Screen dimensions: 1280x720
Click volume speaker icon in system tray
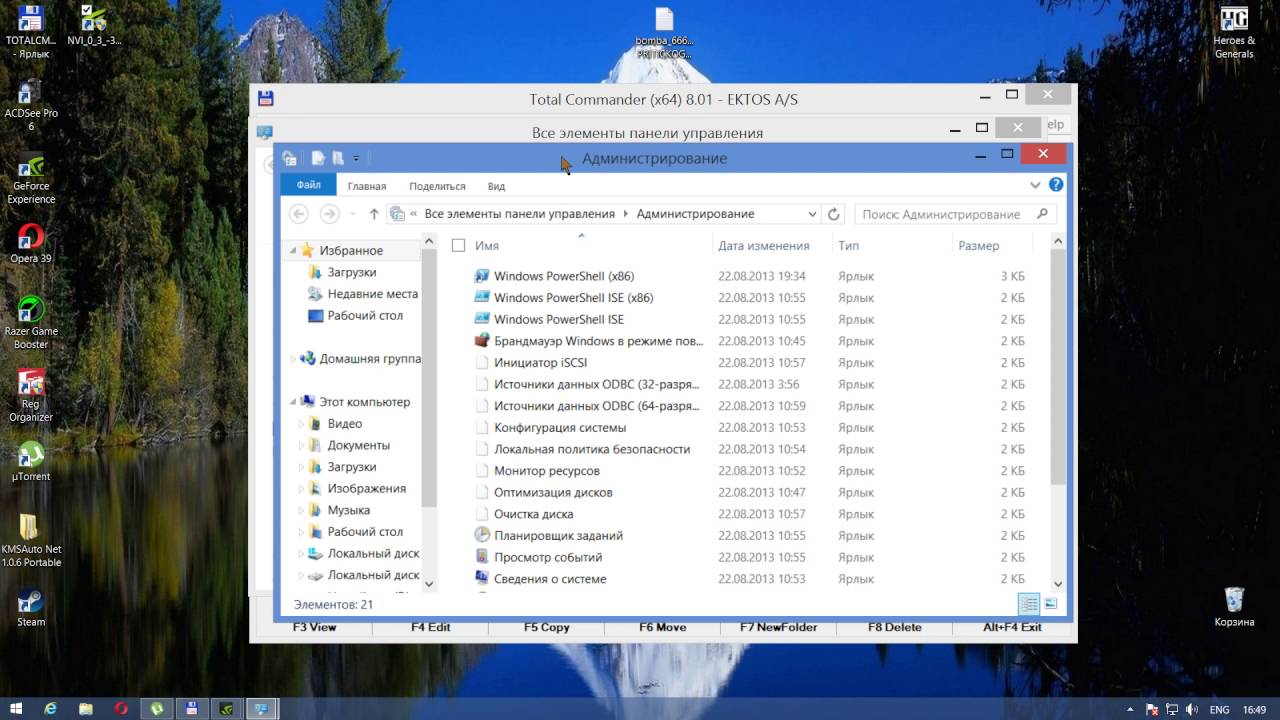tap(1191, 709)
